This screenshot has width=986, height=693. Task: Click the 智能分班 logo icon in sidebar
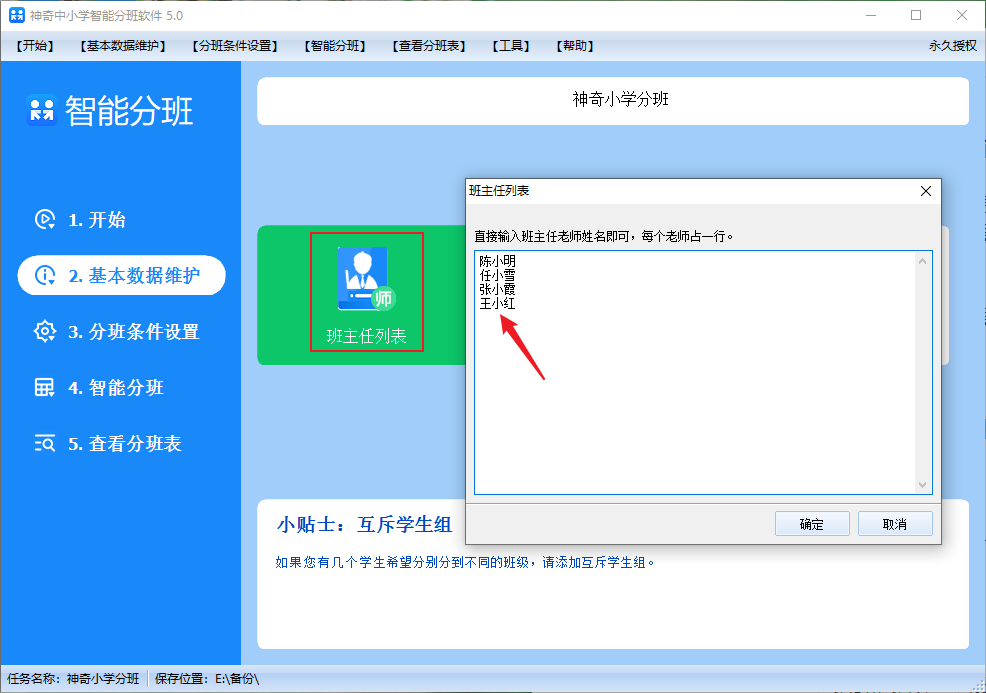click(42, 111)
